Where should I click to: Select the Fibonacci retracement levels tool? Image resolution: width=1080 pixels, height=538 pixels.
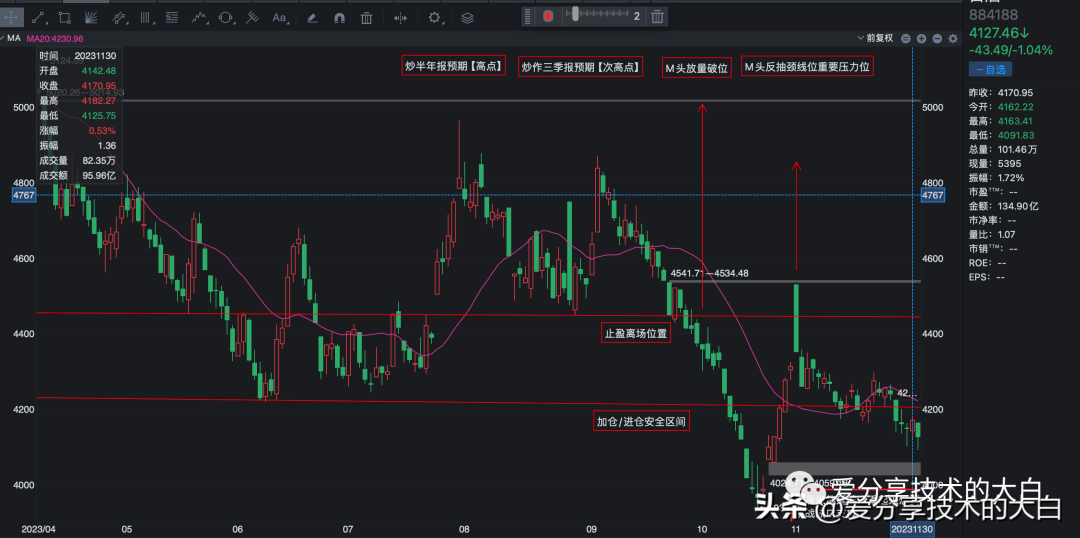[172, 18]
